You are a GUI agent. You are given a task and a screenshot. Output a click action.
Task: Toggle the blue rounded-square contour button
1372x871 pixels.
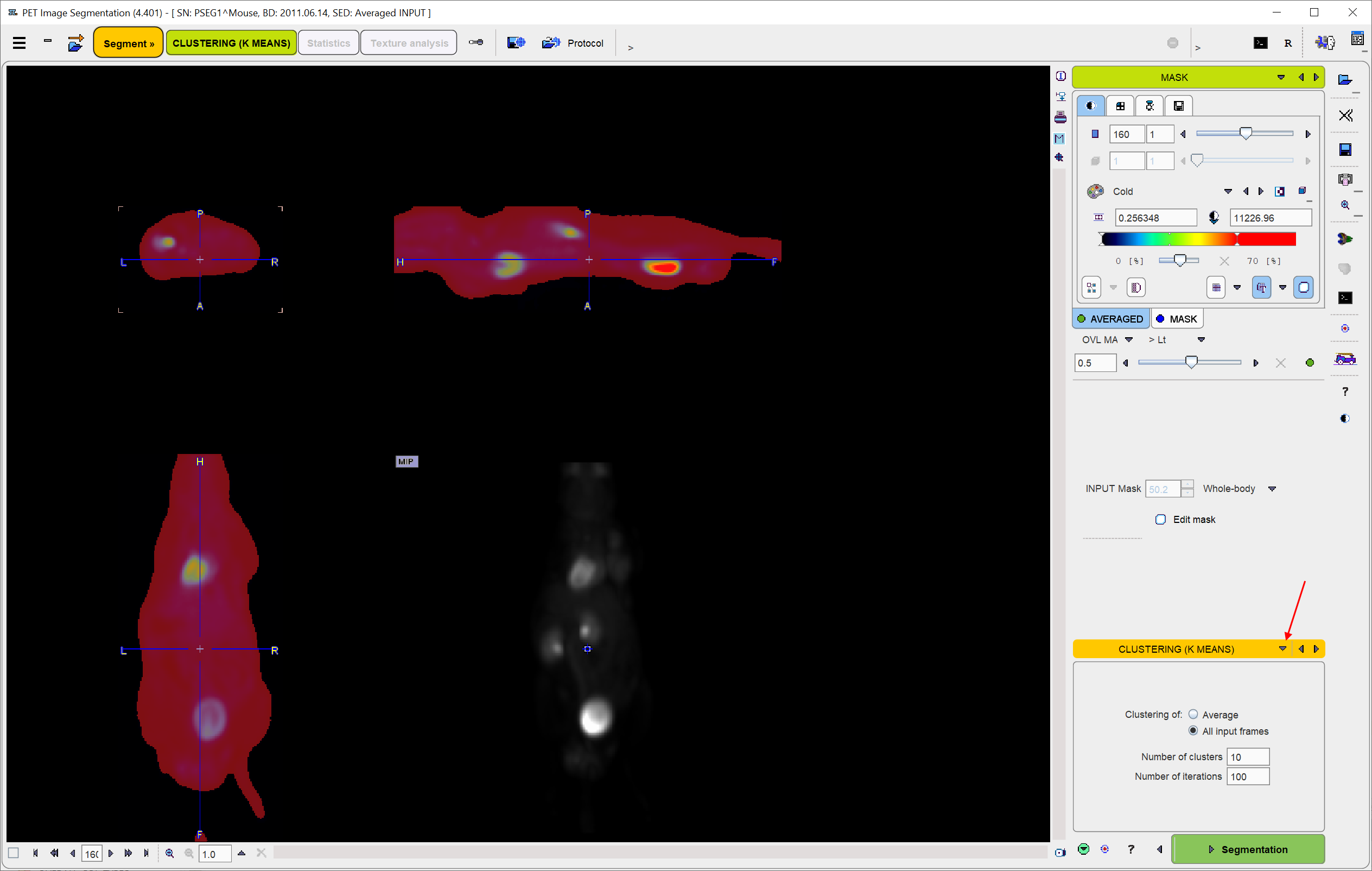1303,287
